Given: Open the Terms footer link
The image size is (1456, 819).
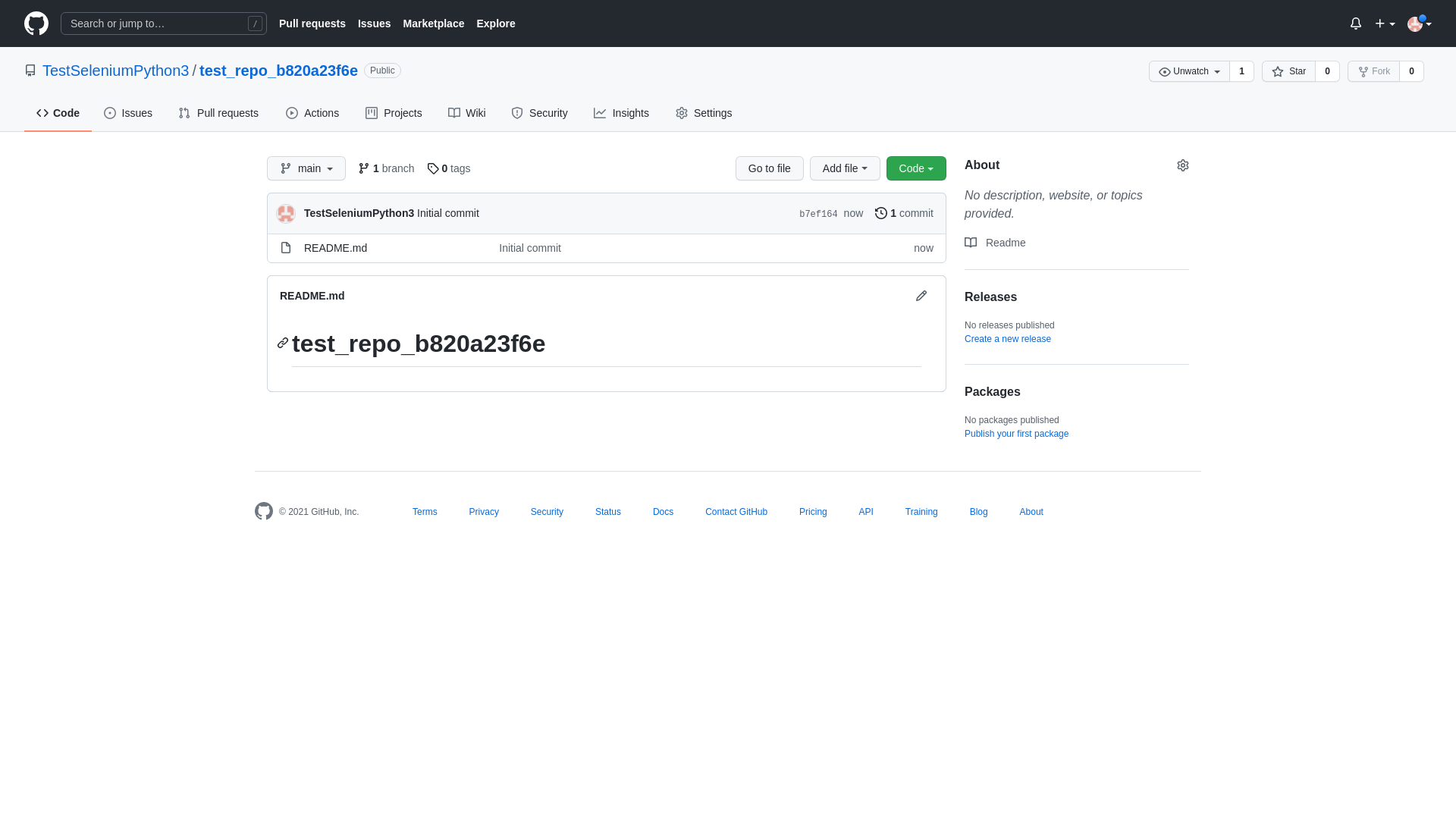Looking at the screenshot, I should click(x=425, y=512).
